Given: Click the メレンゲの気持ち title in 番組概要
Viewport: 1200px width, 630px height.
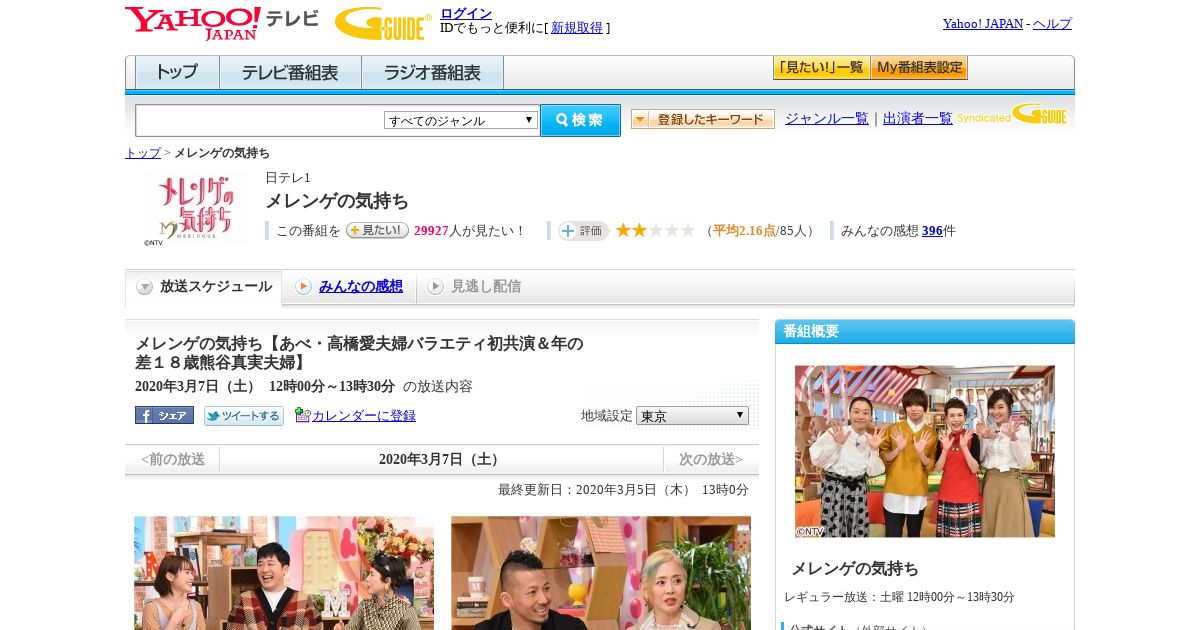Looking at the screenshot, I should [x=855, y=569].
